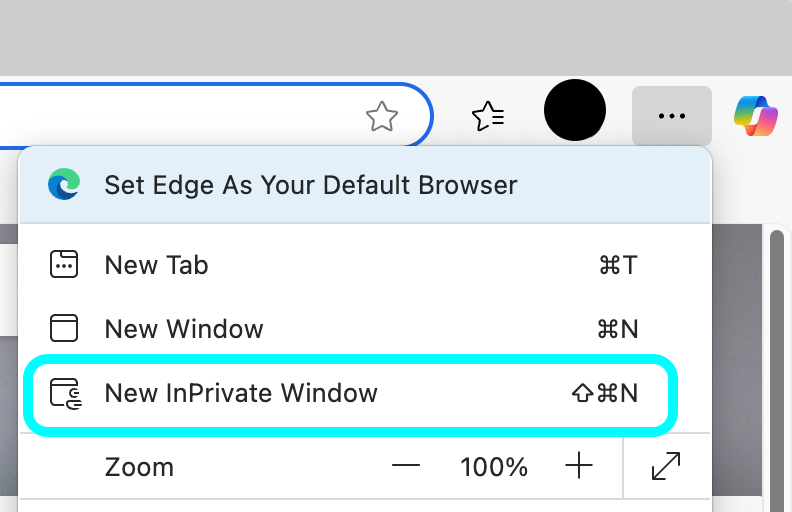Click the Edge logo in the menu
The height and width of the screenshot is (512, 792).
pyautogui.click(x=64, y=185)
